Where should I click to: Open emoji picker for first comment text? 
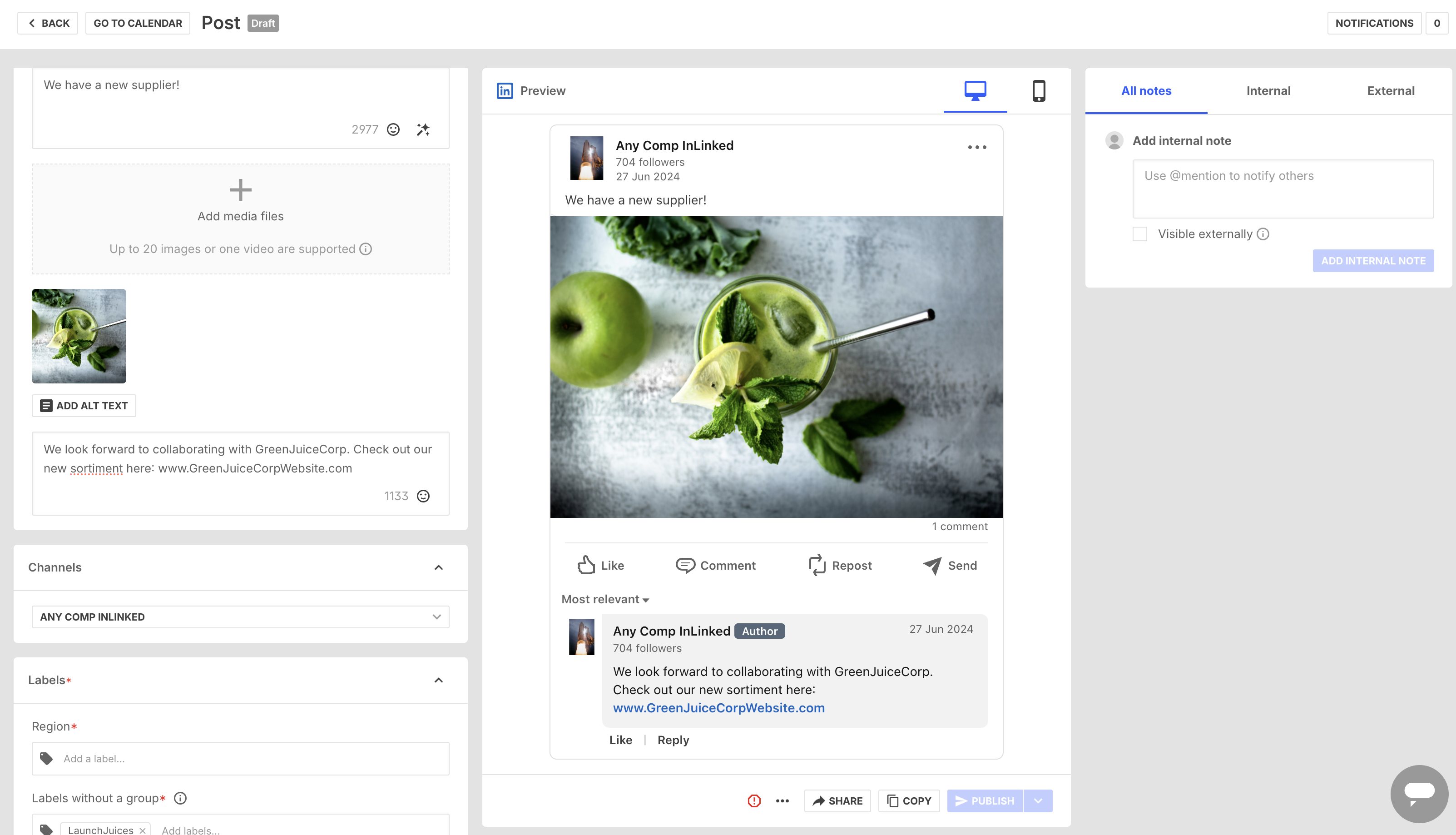(x=423, y=496)
